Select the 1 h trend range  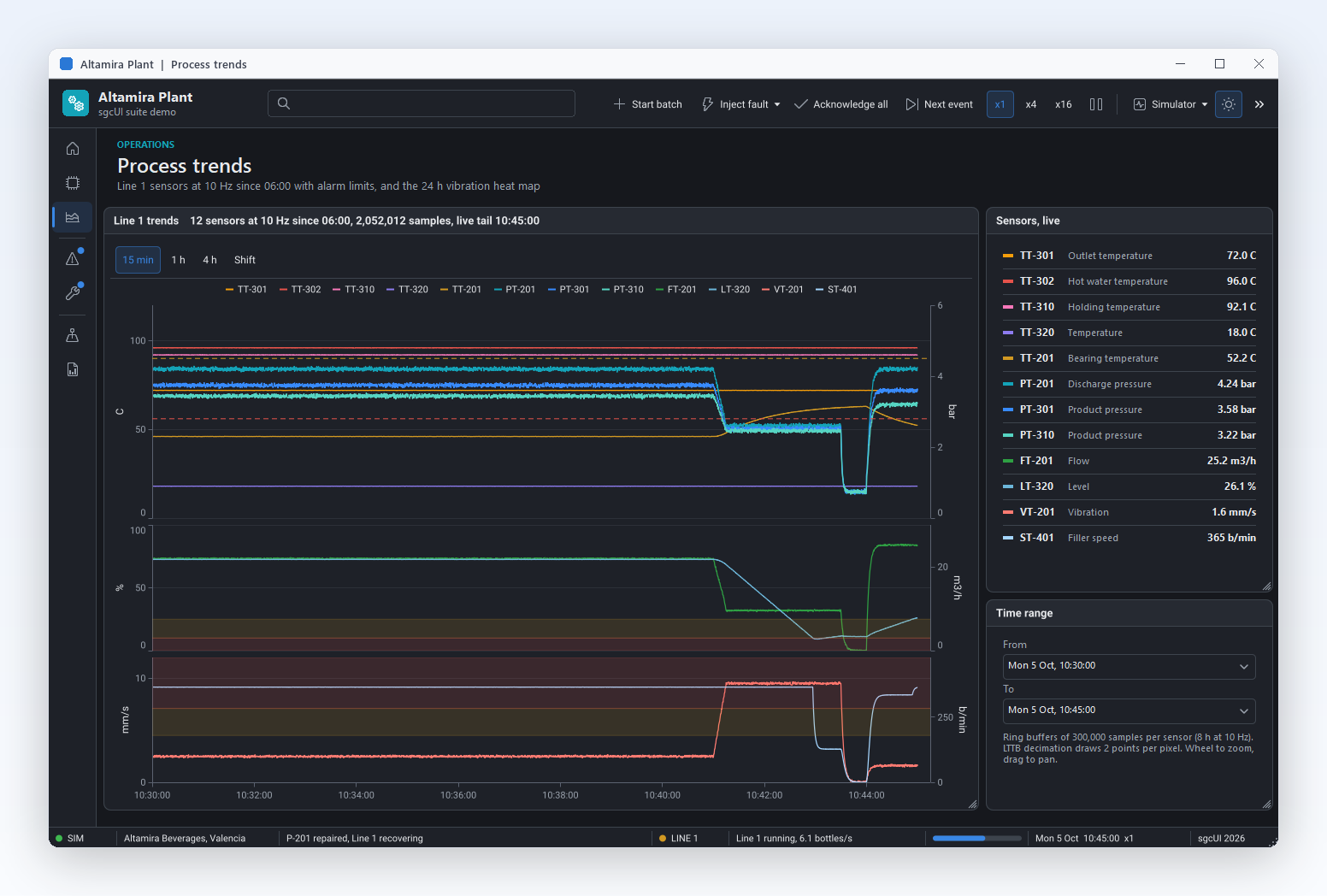[178, 260]
